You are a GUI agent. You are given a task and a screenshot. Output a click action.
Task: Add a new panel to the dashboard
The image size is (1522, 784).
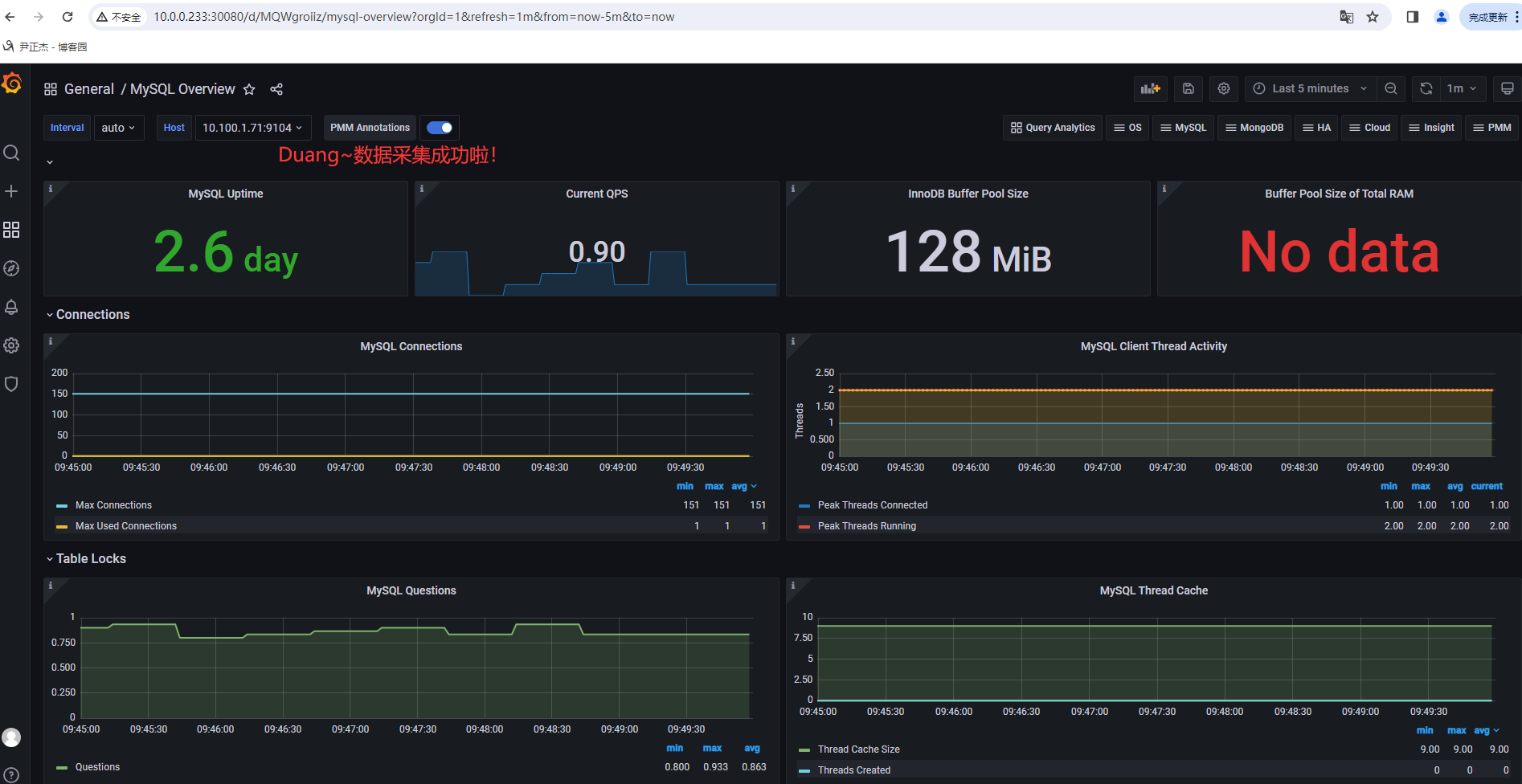pyautogui.click(x=1150, y=88)
